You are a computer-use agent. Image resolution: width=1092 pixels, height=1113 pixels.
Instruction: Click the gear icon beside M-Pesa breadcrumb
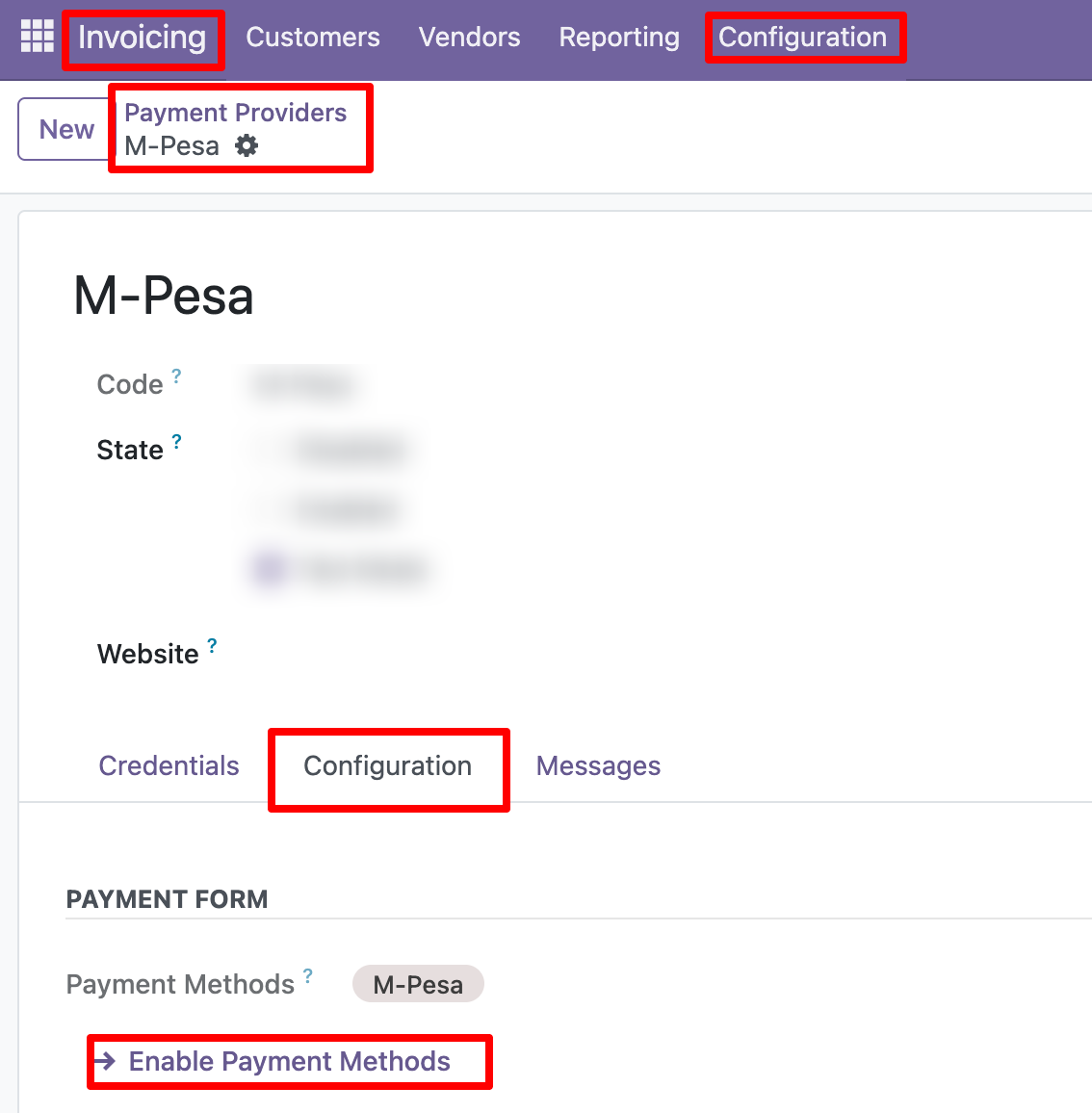pos(247,146)
